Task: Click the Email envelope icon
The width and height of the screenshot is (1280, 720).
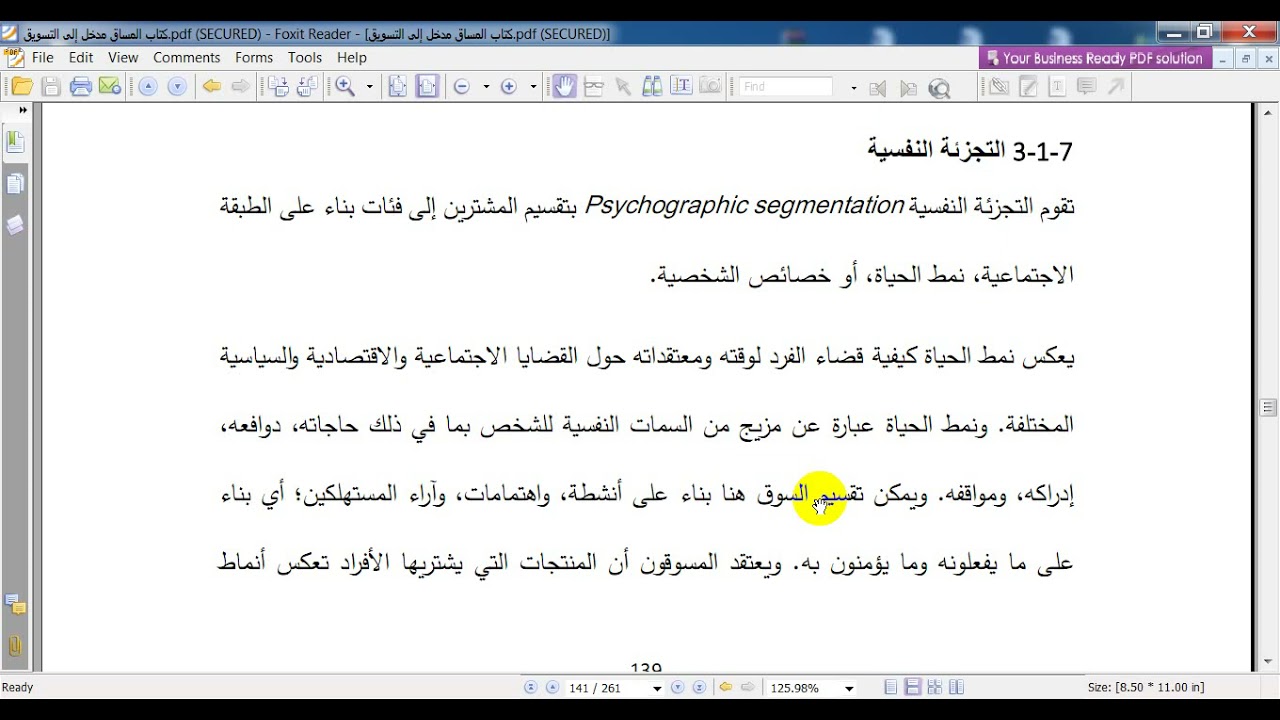Action: click(x=110, y=87)
